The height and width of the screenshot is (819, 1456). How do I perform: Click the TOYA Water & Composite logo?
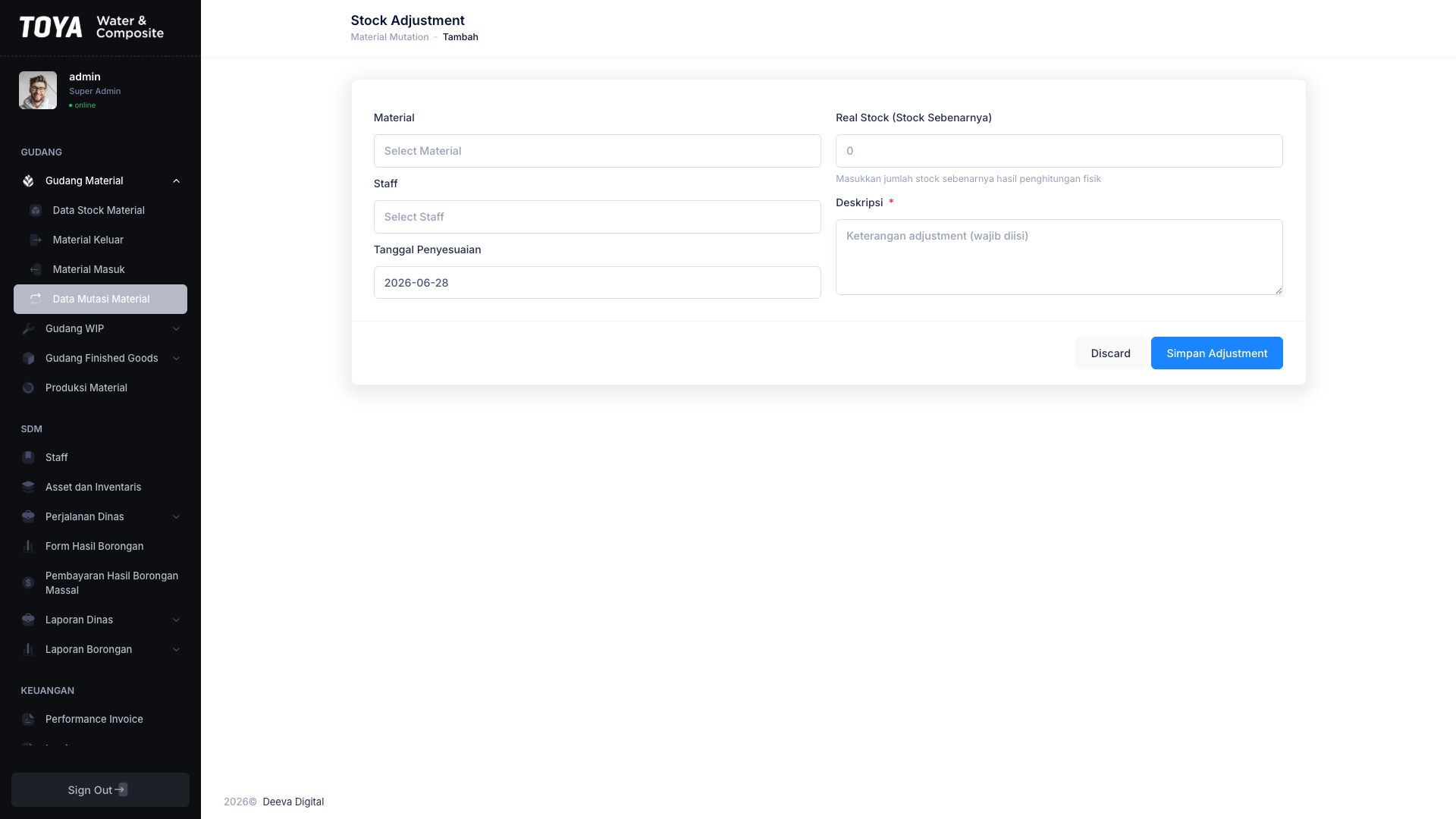[x=92, y=27]
